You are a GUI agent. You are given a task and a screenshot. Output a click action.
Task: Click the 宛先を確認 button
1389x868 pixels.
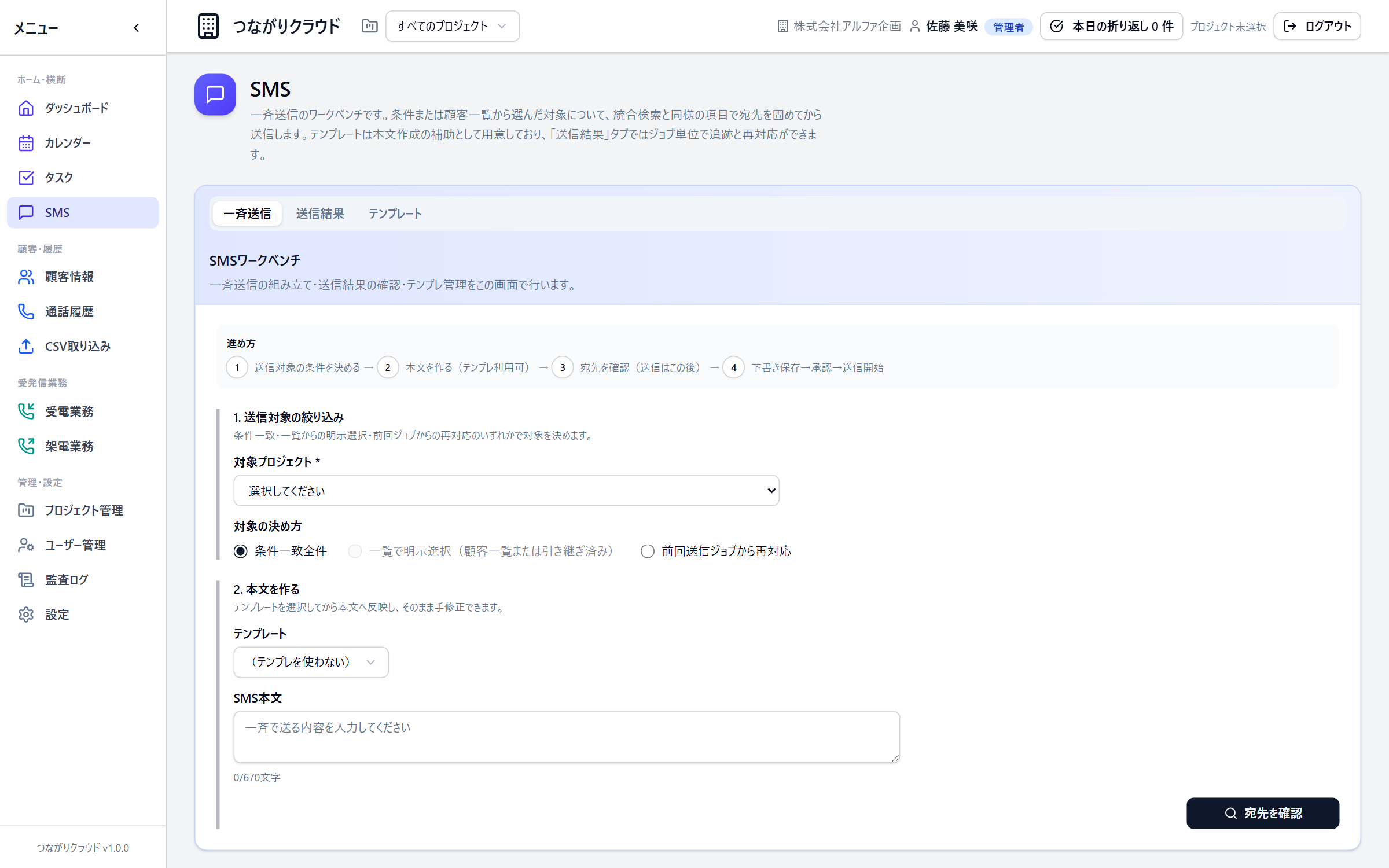click(x=1263, y=813)
